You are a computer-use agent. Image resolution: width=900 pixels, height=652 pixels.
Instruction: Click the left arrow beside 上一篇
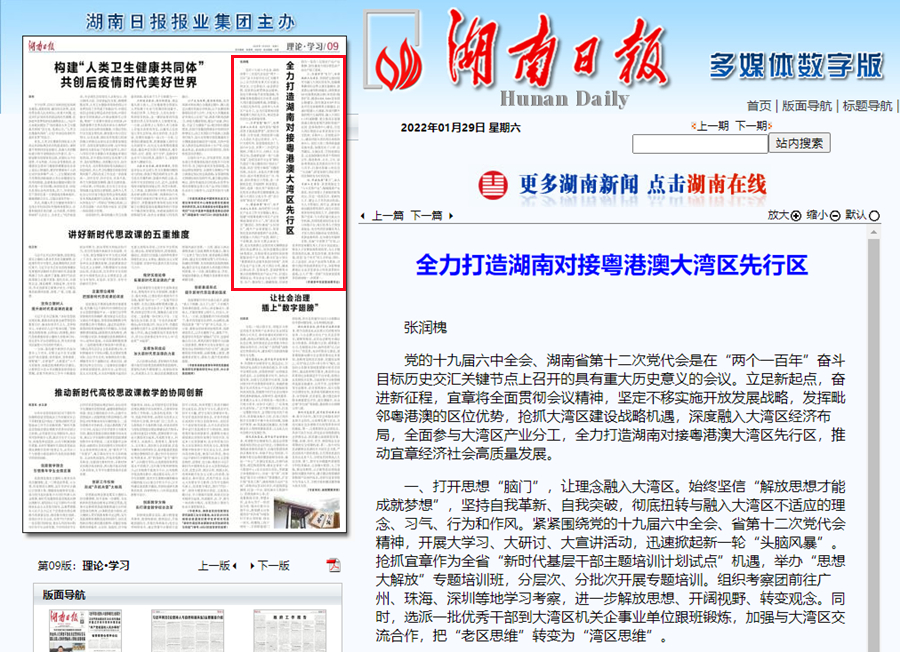(x=363, y=216)
